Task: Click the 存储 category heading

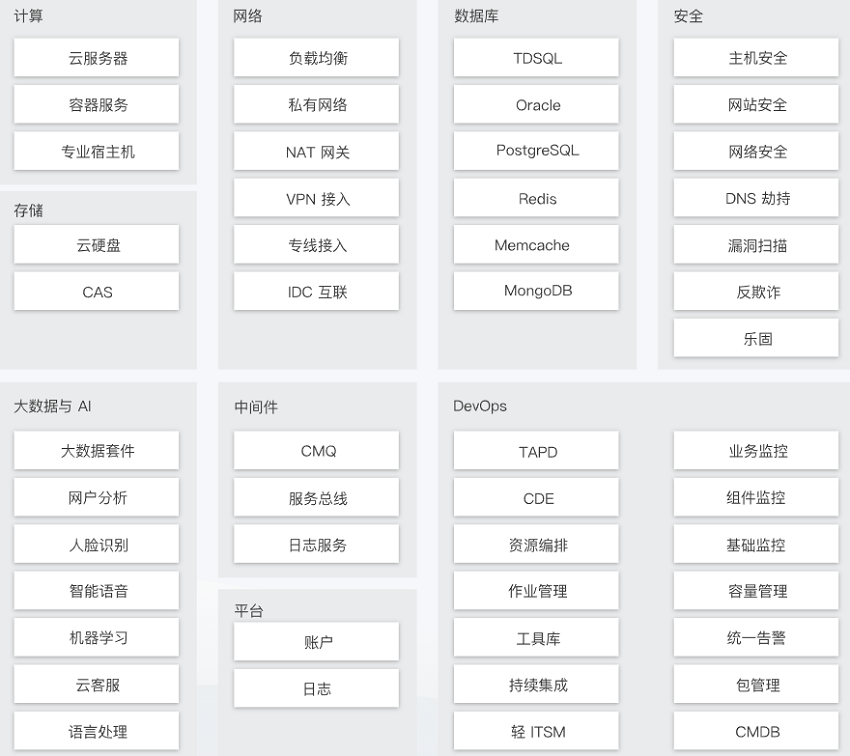Action: (29, 210)
